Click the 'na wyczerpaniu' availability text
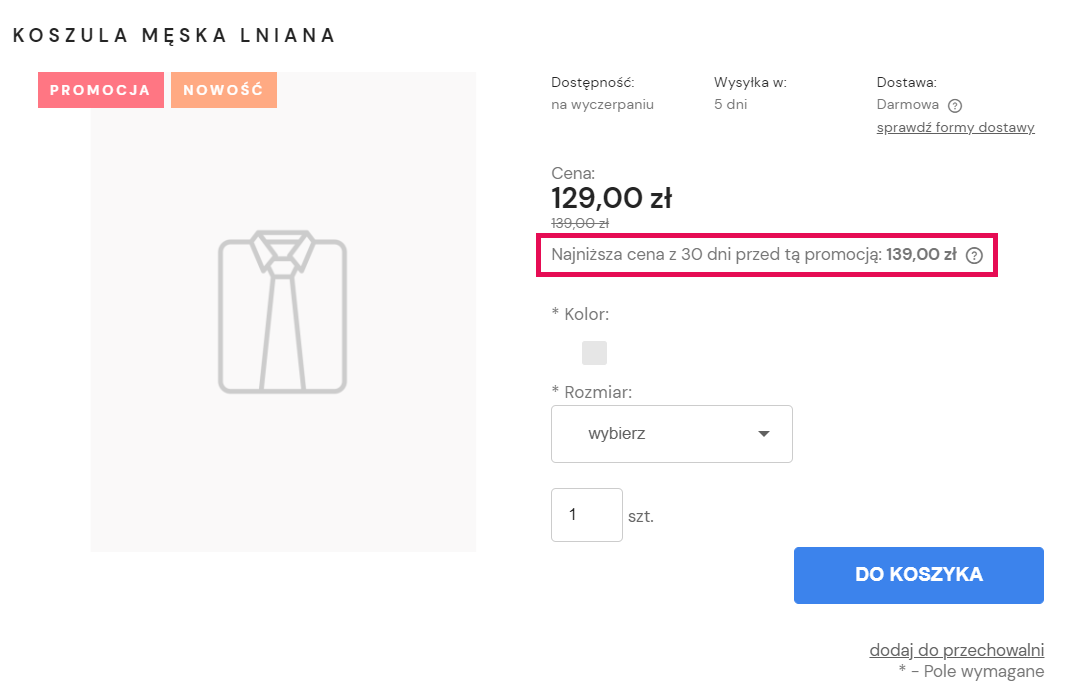The image size is (1068, 692). (602, 105)
